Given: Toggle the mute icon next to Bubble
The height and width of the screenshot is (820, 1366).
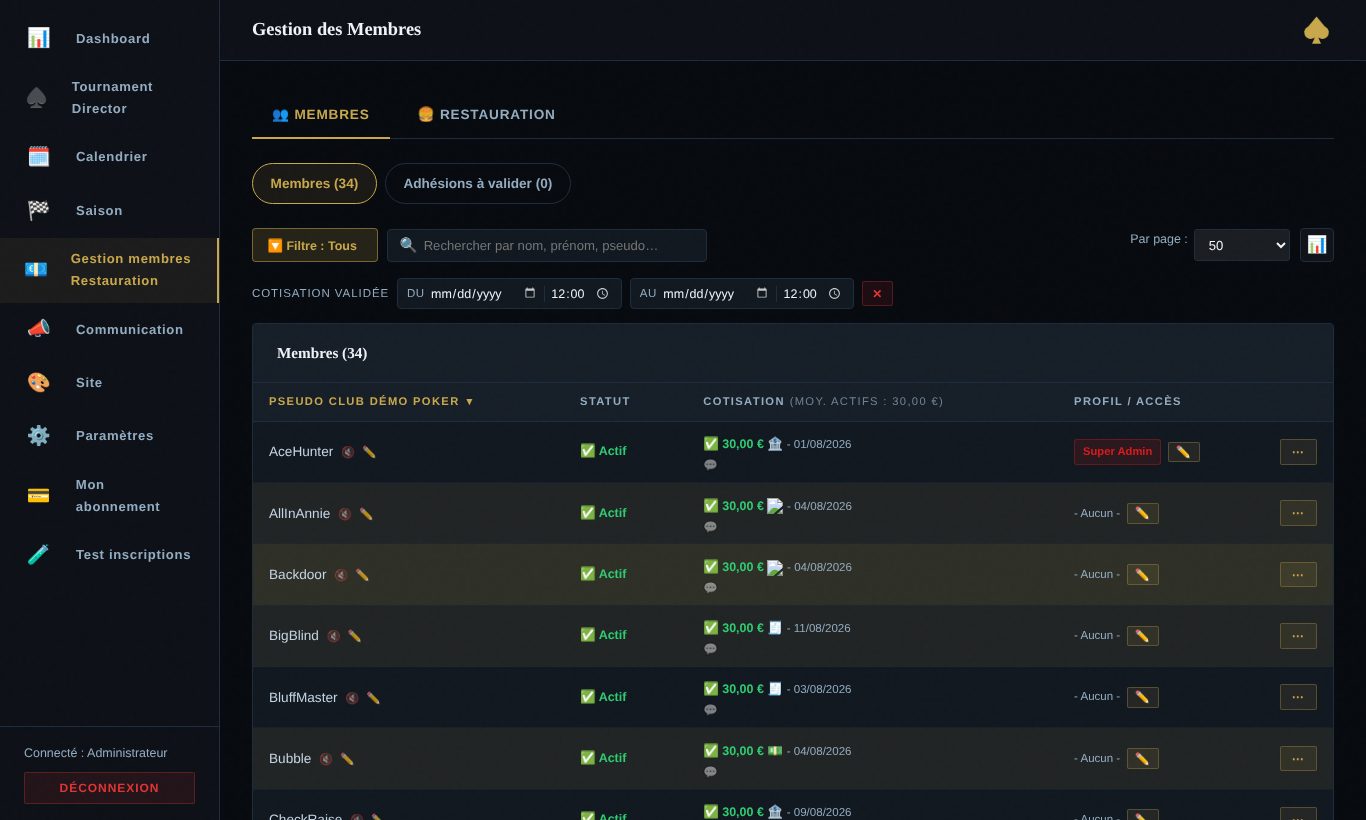Looking at the screenshot, I should tap(326, 759).
